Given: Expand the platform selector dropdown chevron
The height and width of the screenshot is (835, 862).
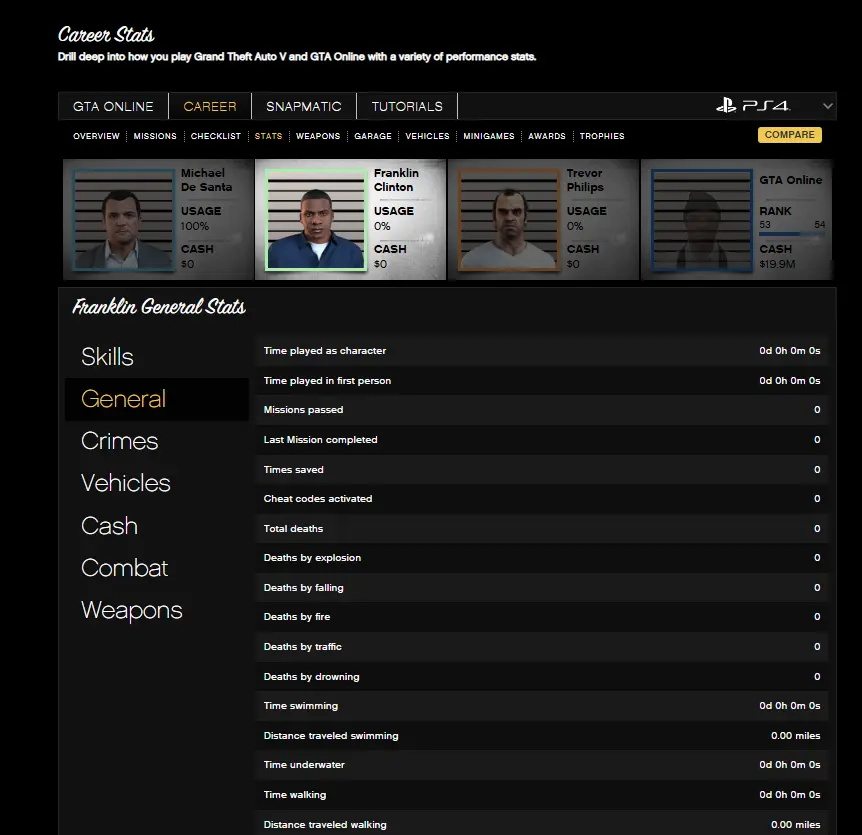Looking at the screenshot, I should (827, 106).
